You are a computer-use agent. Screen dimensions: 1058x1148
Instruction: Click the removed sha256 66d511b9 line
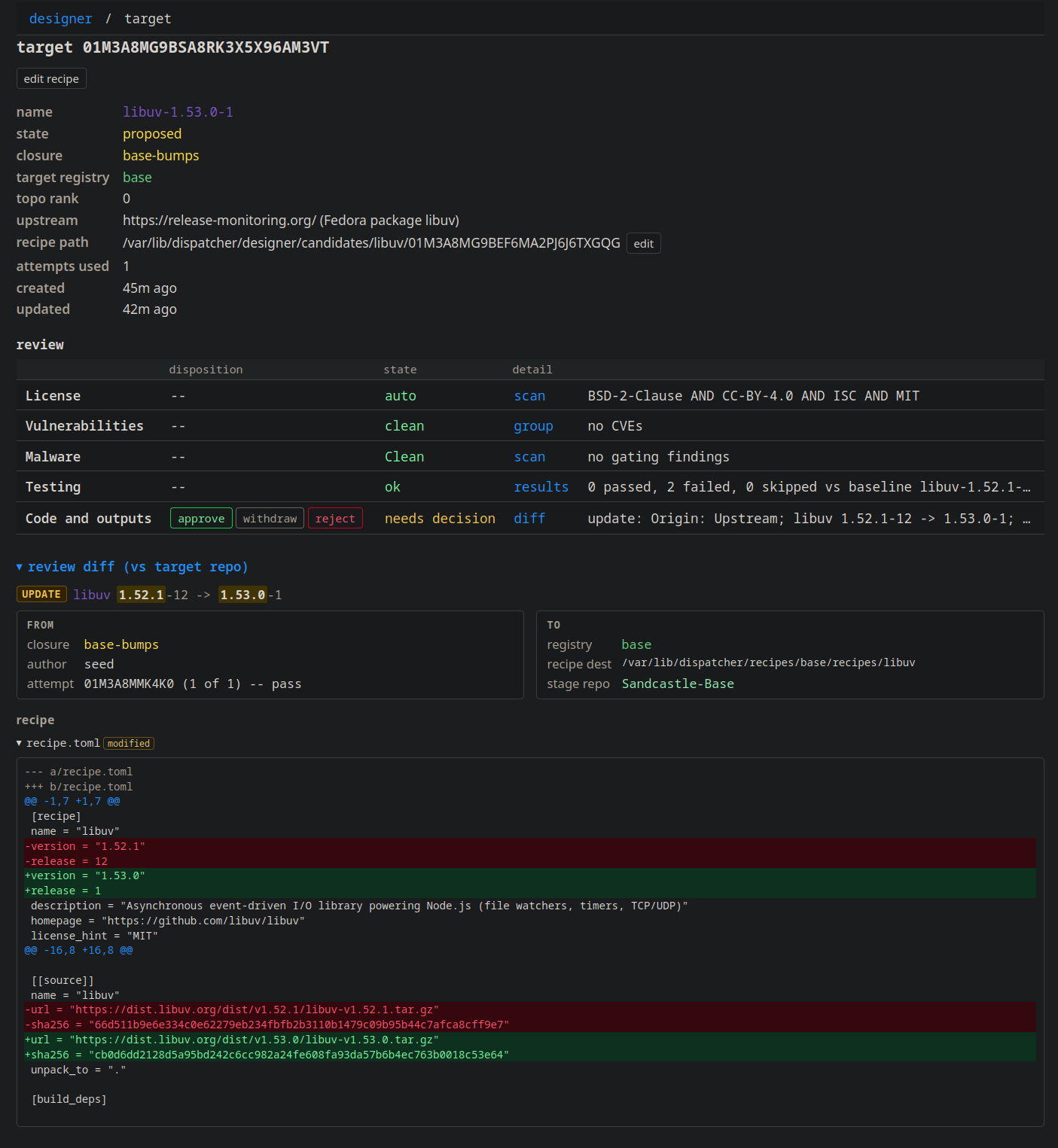coord(530,1025)
